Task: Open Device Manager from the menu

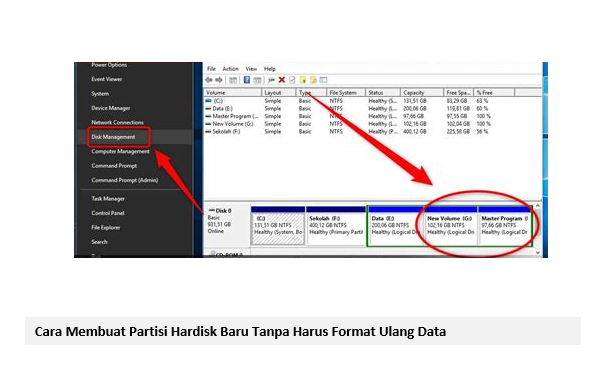Action: [111, 108]
